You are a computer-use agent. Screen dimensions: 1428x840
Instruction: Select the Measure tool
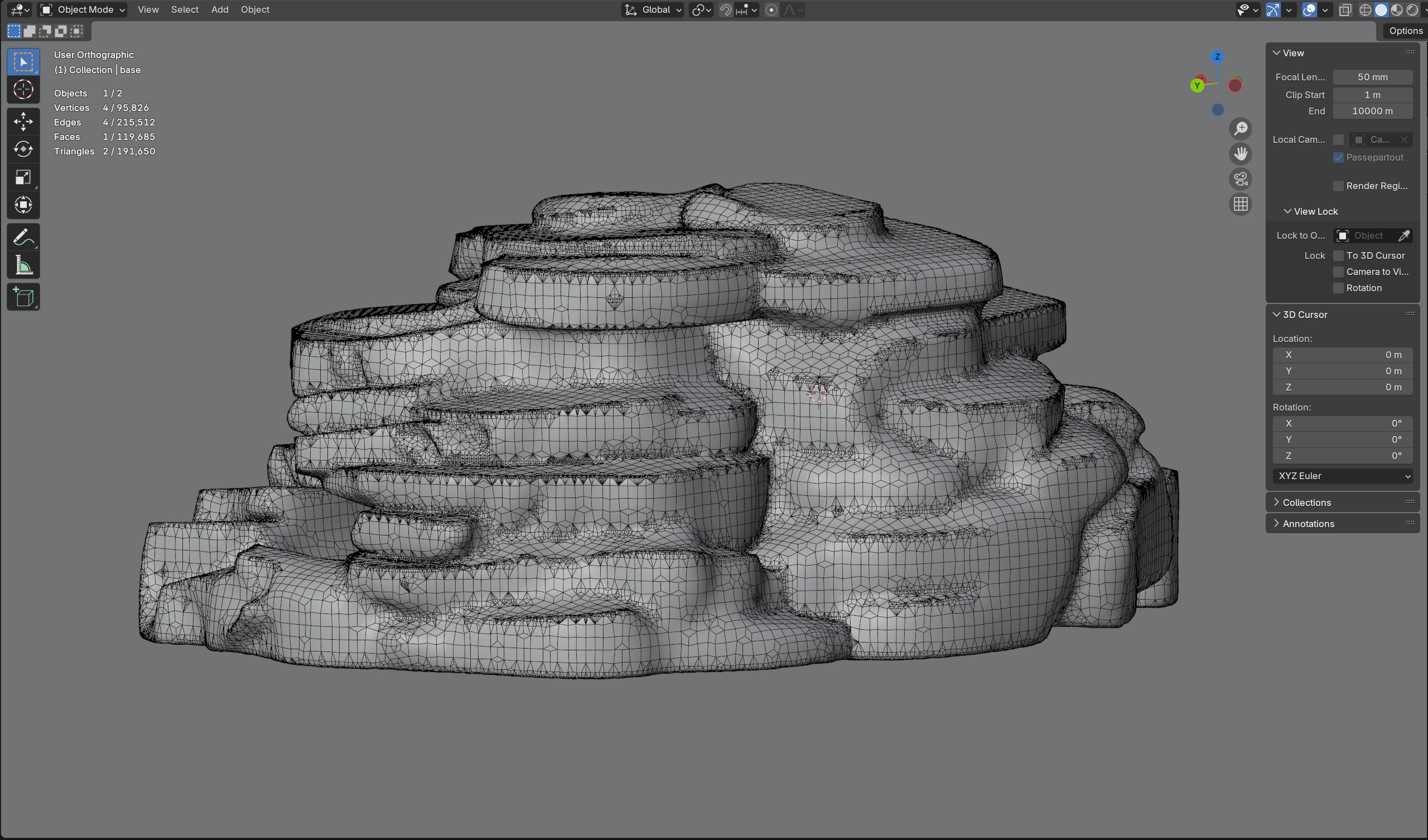click(23, 265)
